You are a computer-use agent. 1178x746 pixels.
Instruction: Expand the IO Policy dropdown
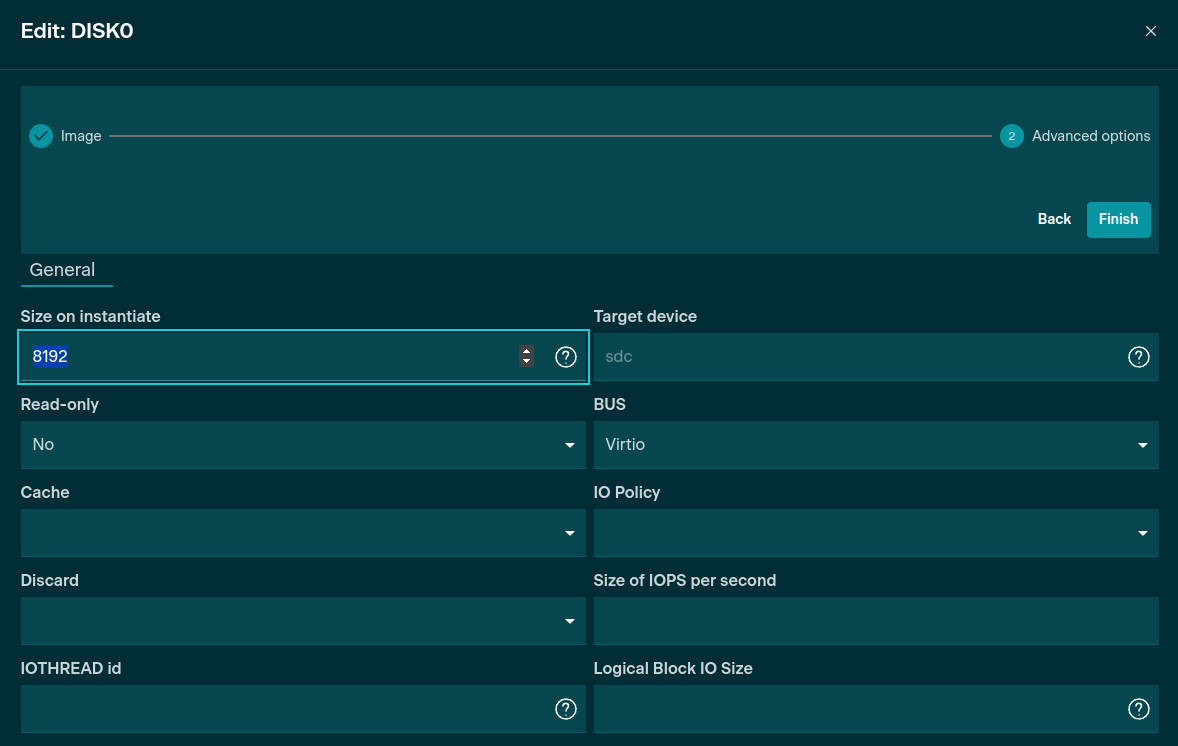tap(875, 533)
